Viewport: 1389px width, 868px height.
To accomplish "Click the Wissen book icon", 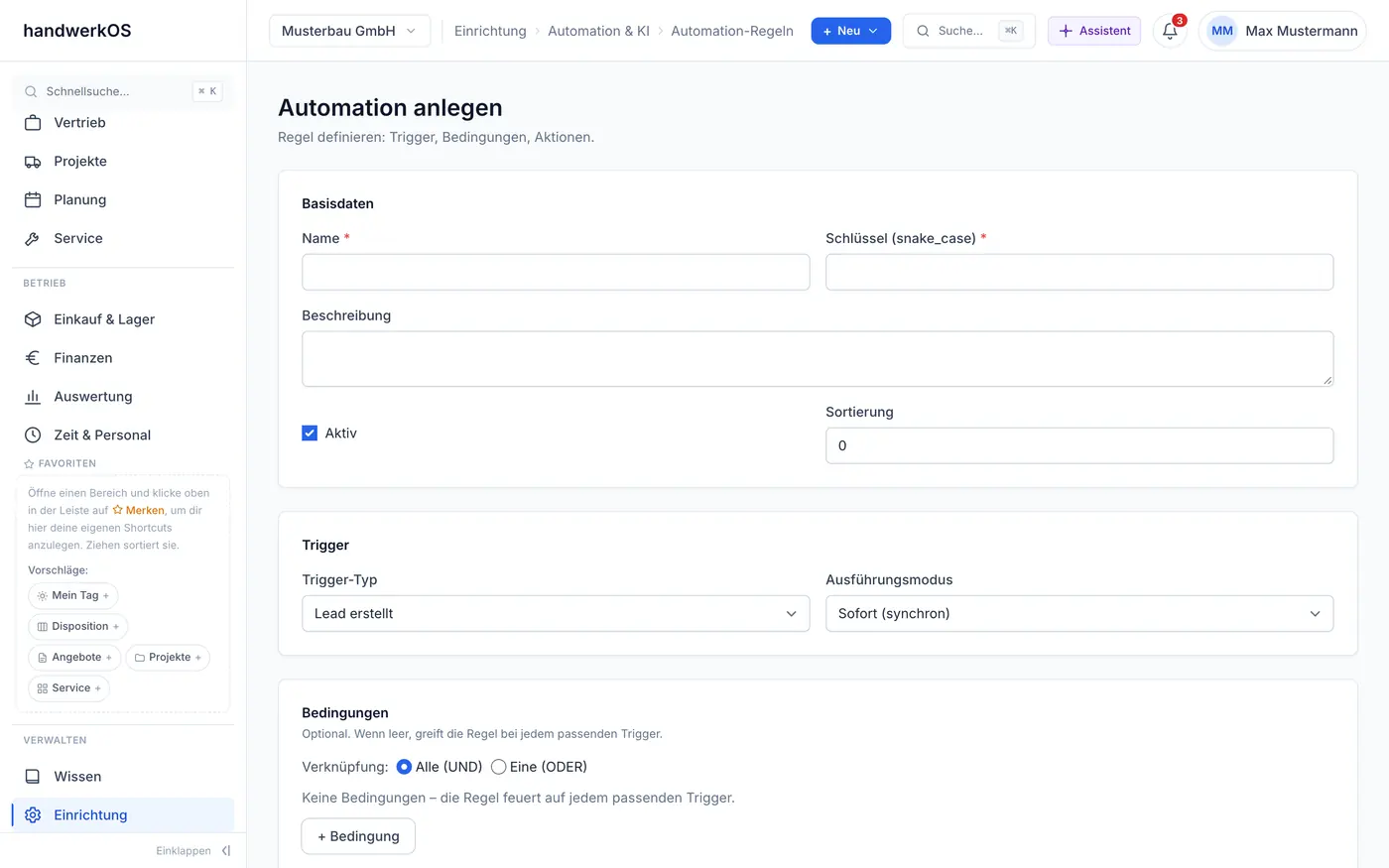I will [x=33, y=777].
